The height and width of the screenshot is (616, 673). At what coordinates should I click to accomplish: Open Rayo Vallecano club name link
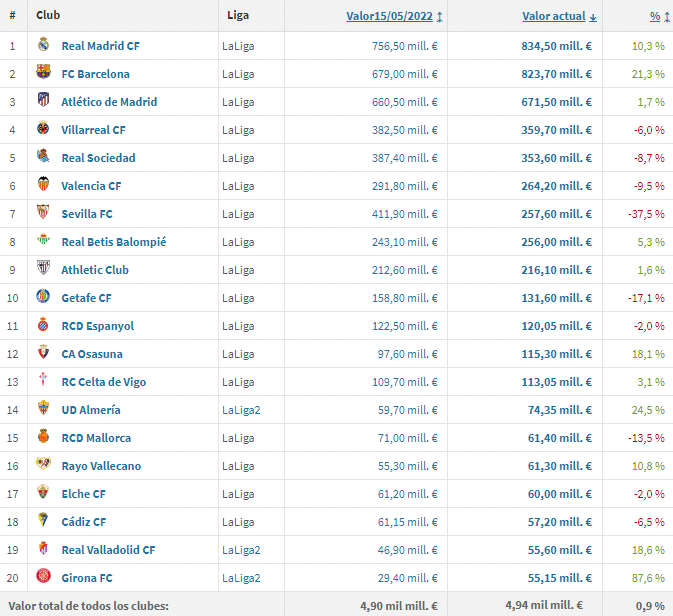(x=101, y=466)
